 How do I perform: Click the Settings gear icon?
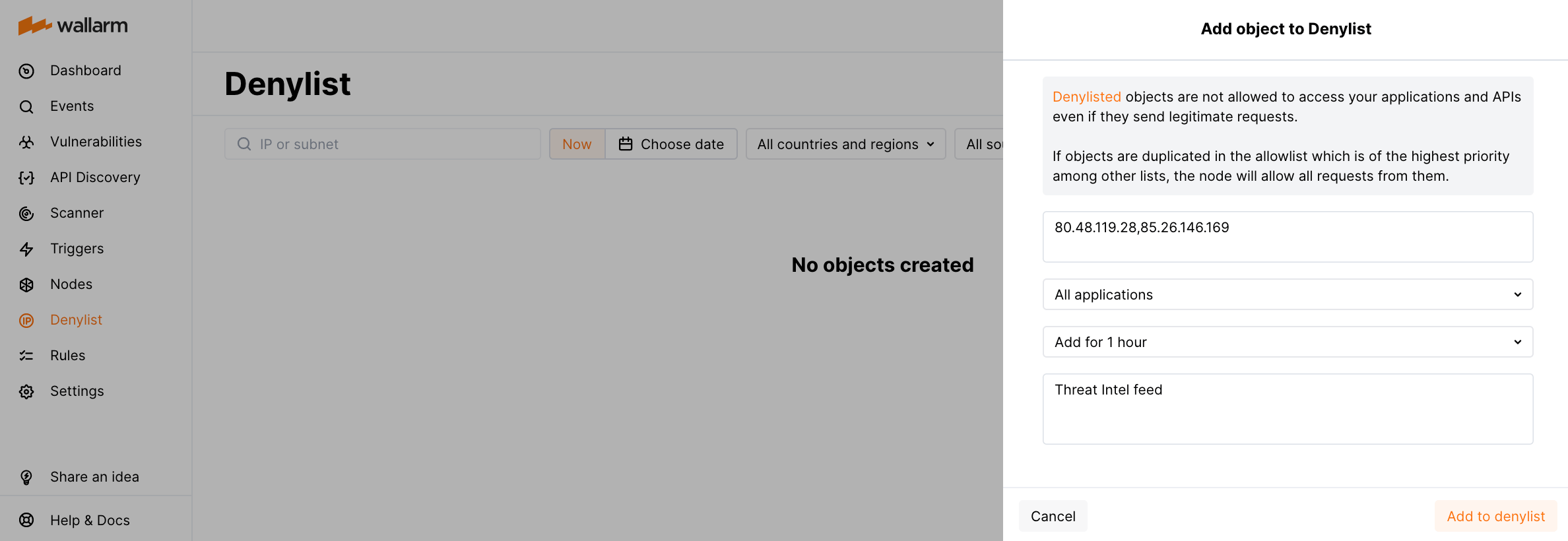pyautogui.click(x=26, y=392)
